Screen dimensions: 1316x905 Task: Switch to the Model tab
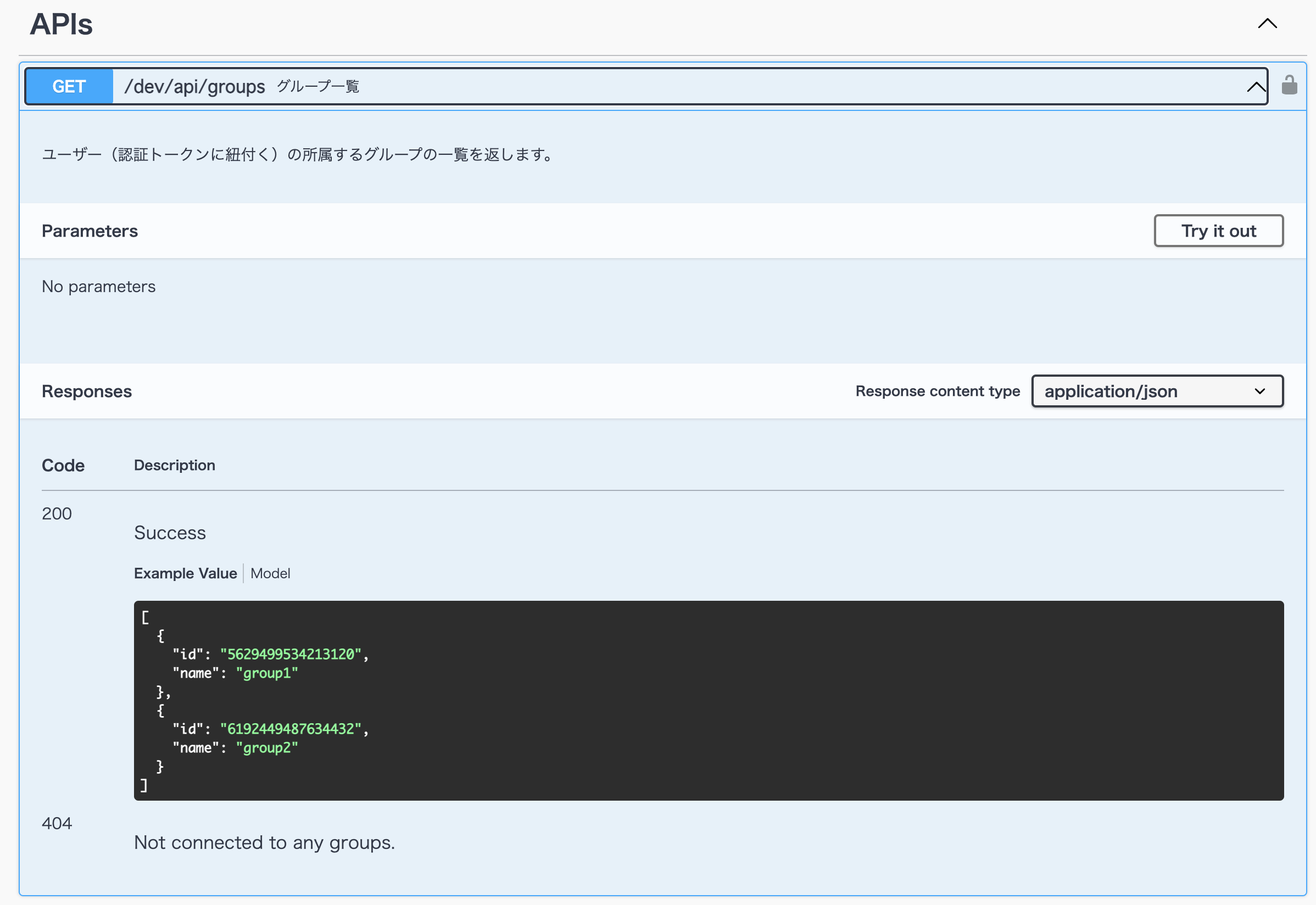[x=270, y=573]
